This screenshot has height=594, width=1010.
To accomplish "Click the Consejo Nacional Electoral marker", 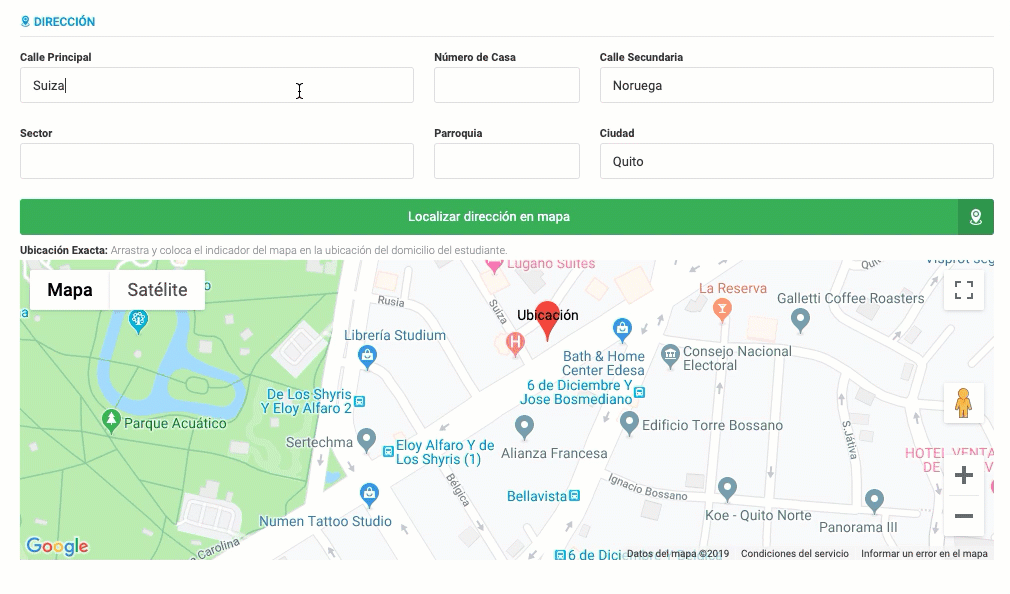I will point(670,355).
